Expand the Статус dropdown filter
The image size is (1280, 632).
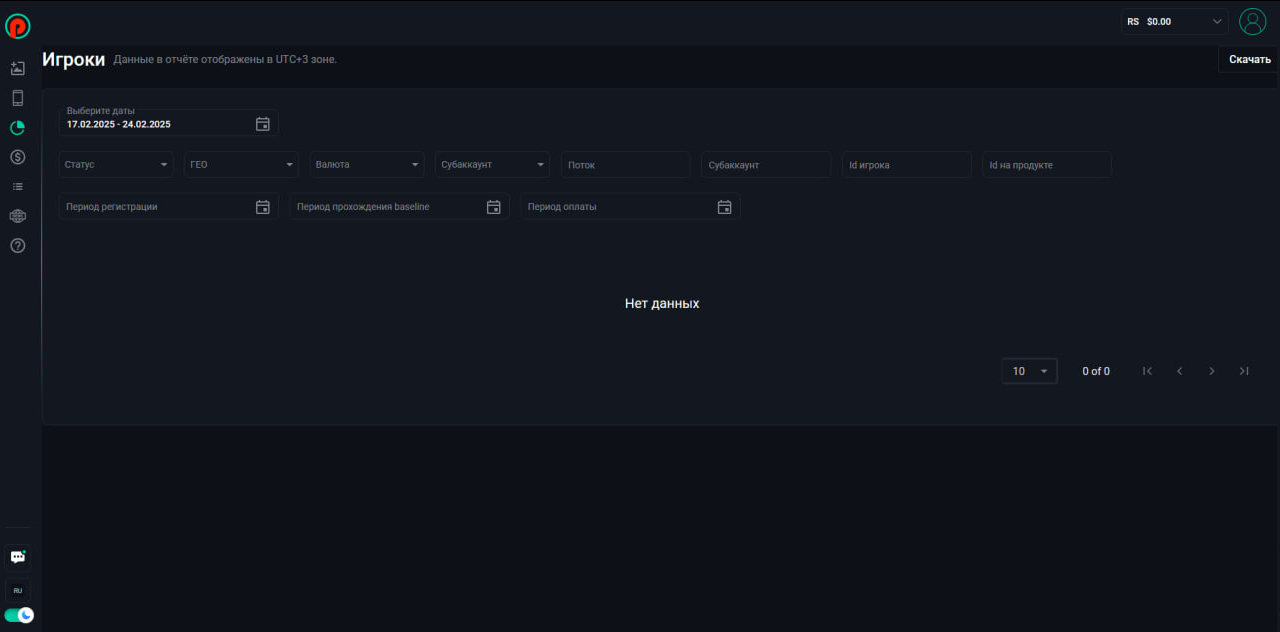116,165
